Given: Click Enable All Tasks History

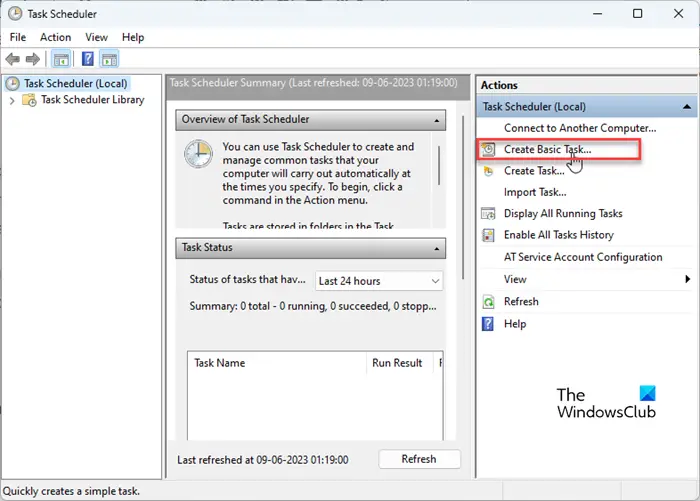Looking at the screenshot, I should pos(558,235).
